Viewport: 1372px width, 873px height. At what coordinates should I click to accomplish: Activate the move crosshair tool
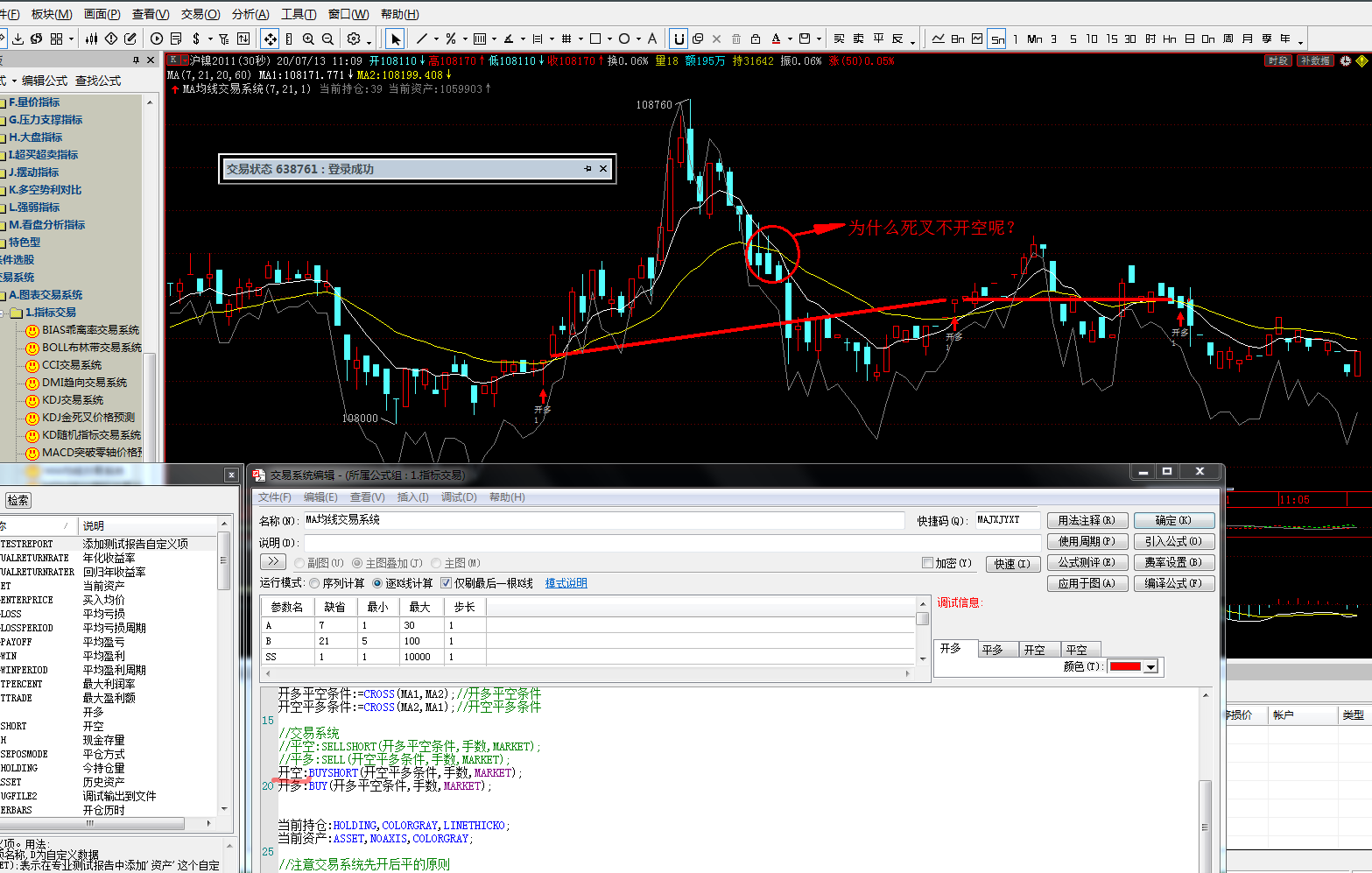tap(270, 39)
